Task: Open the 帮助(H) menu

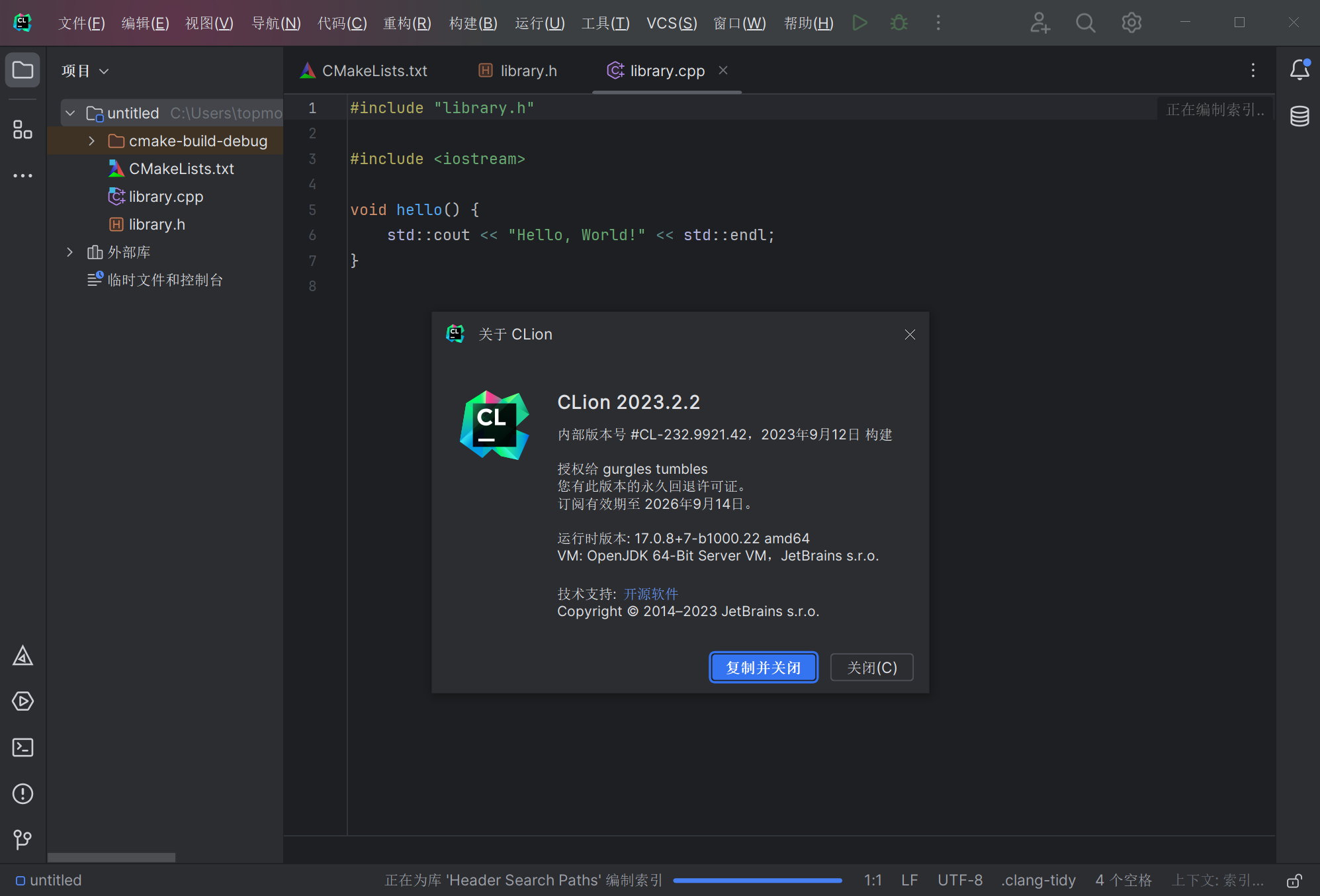Action: click(808, 23)
